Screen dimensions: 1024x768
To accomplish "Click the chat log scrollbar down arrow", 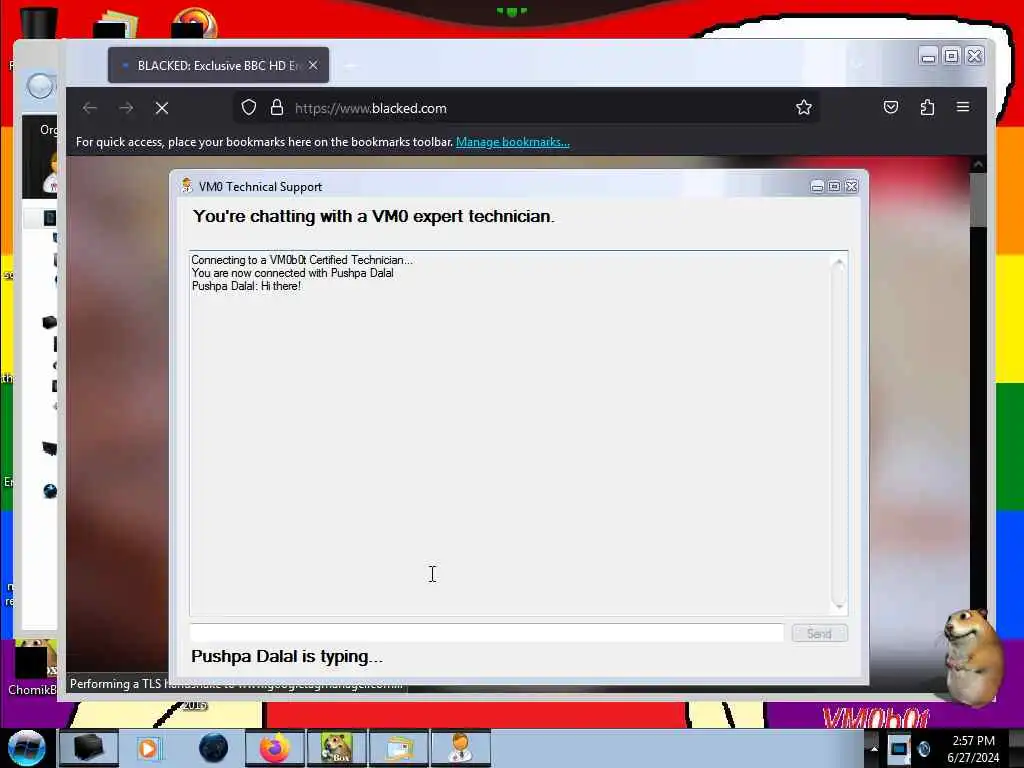I will (839, 607).
